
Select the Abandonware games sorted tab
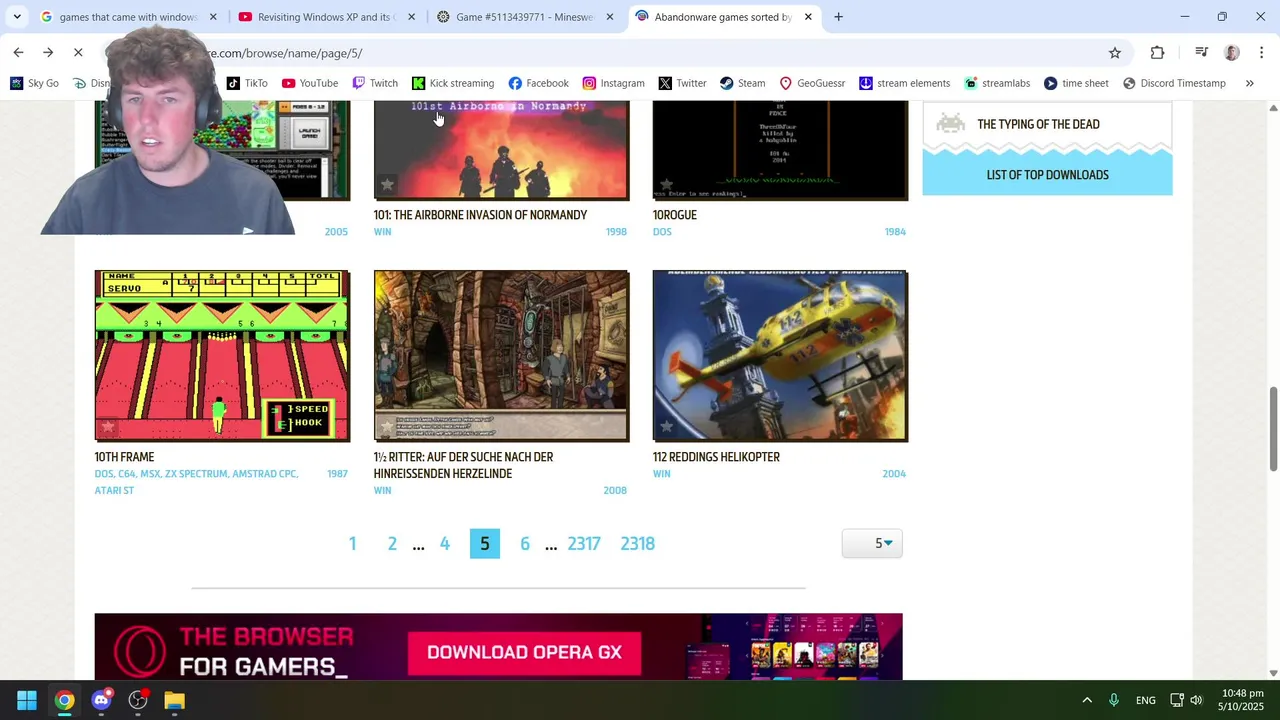pos(725,17)
